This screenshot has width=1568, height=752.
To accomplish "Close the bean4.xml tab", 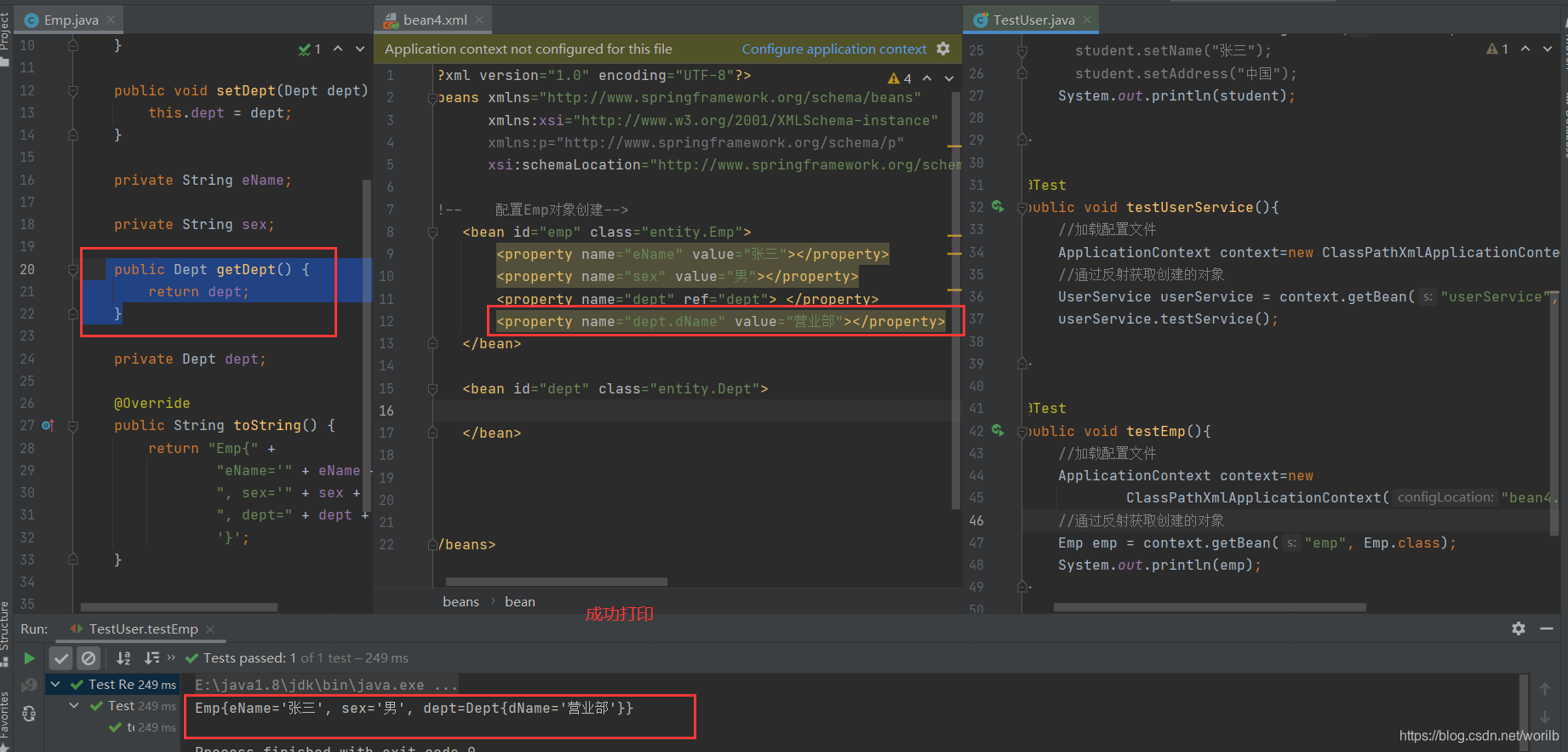I will tap(479, 20).
